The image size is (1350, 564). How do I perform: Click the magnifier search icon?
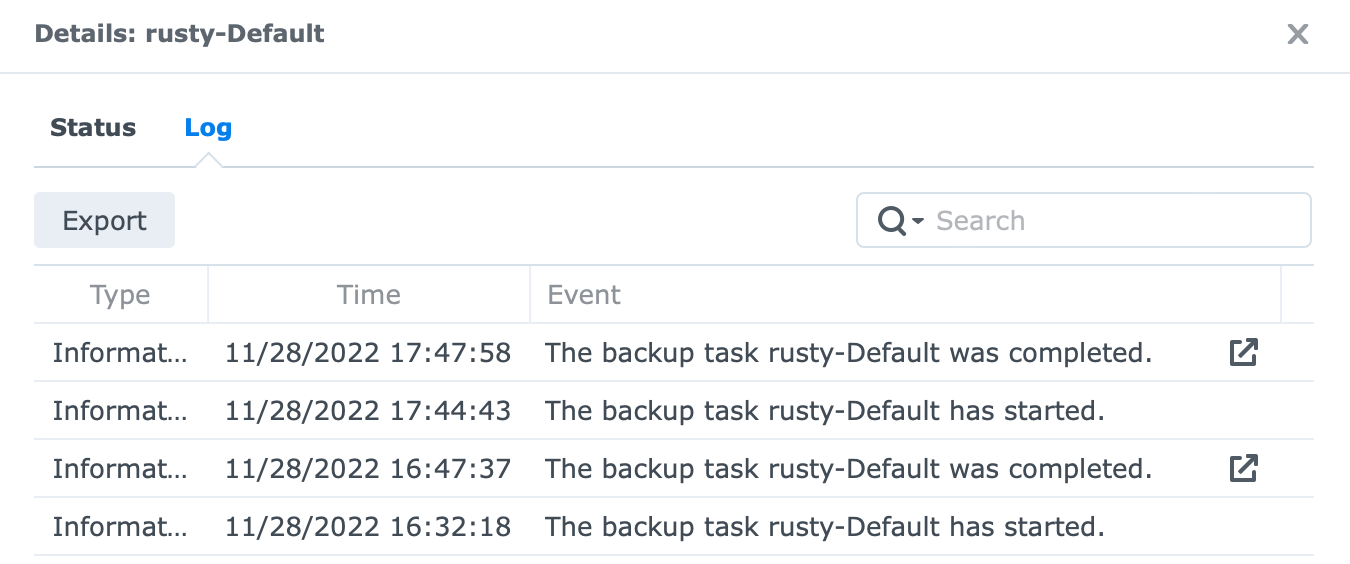pyautogui.click(x=890, y=221)
